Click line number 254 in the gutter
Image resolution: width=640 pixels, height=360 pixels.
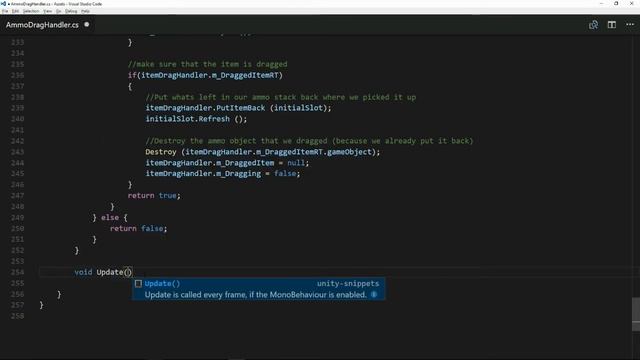click(x=18, y=272)
